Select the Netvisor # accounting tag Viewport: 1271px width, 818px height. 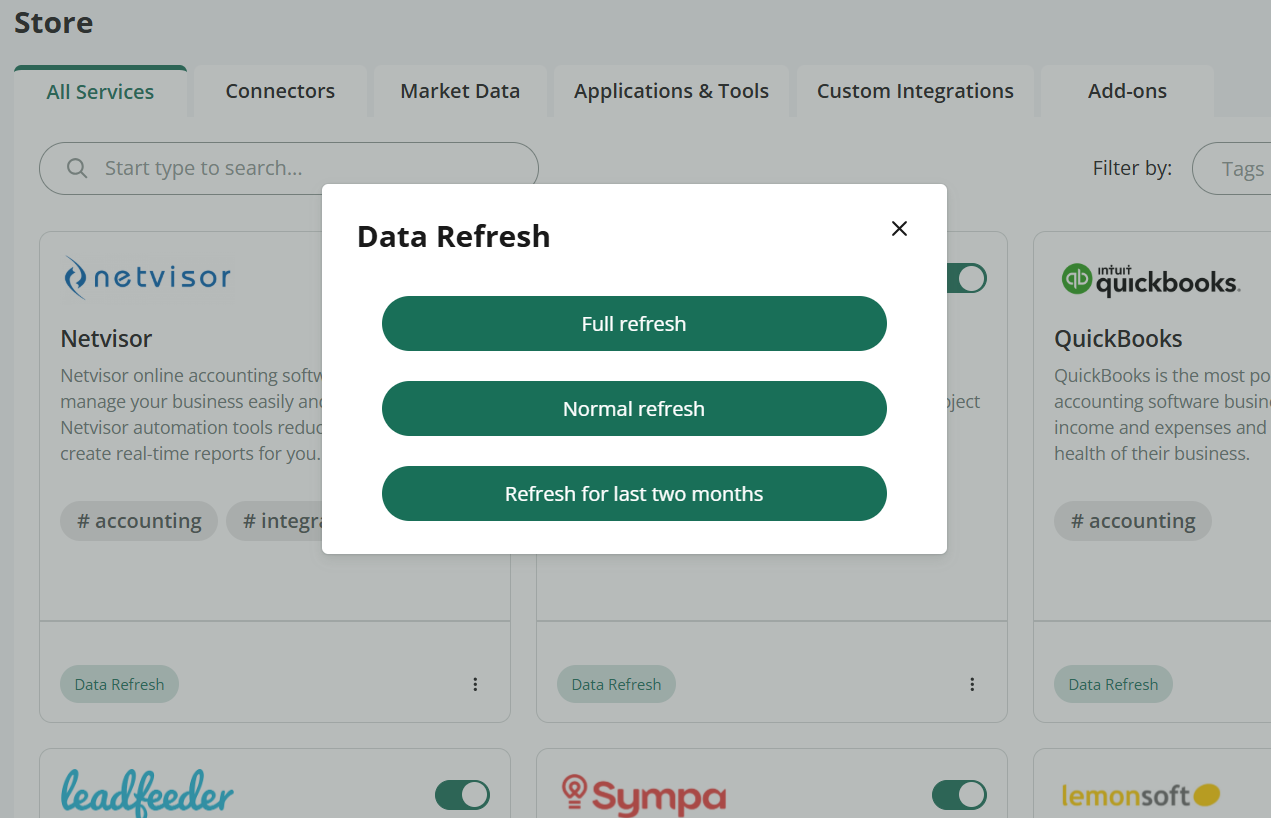[x=139, y=521]
